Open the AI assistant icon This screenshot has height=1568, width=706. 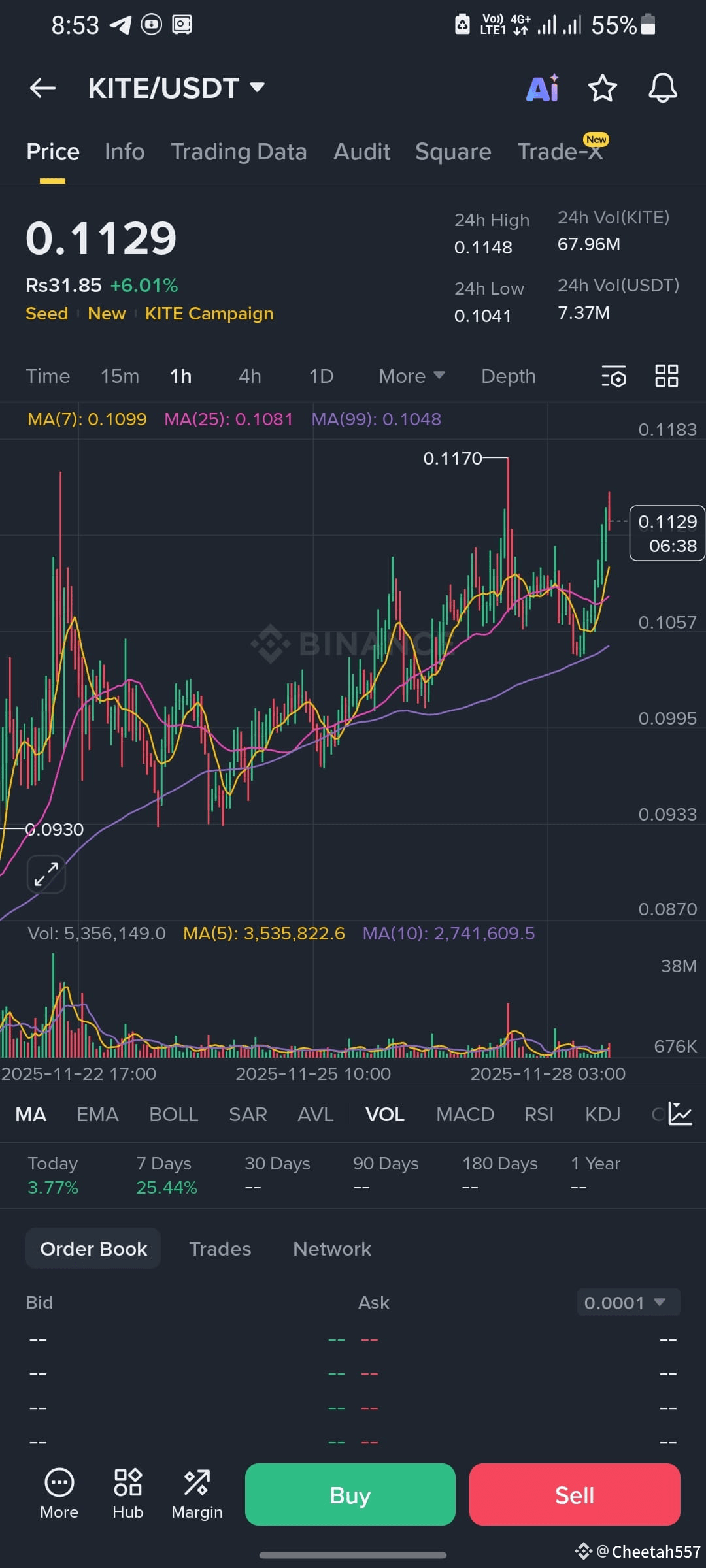tap(543, 88)
